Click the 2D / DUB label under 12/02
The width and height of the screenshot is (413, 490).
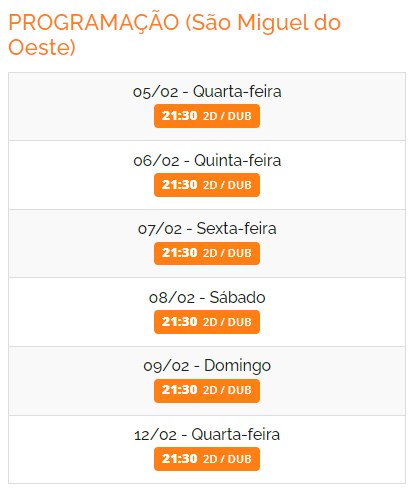[227, 459]
